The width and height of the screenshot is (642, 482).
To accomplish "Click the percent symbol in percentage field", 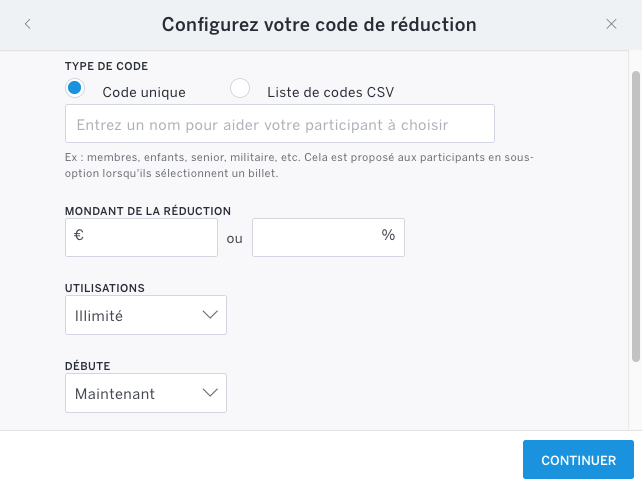I will coord(388,235).
